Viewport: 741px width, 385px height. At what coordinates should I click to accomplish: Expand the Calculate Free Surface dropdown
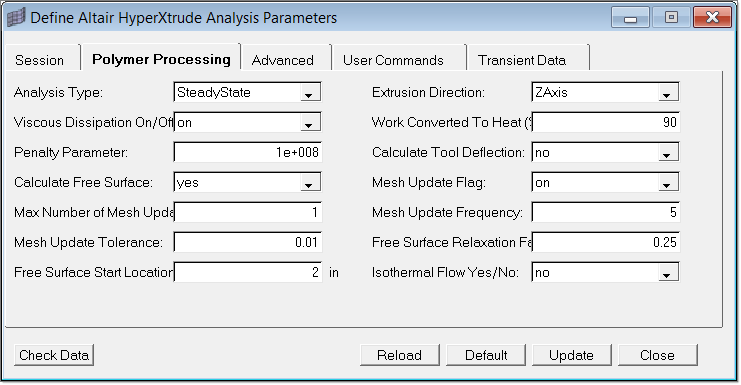click(x=248, y=182)
